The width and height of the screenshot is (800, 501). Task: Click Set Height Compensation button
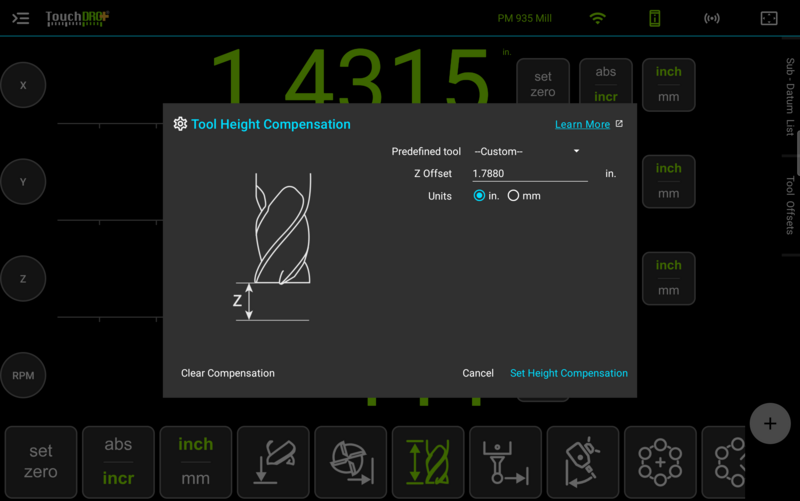pyautogui.click(x=569, y=373)
